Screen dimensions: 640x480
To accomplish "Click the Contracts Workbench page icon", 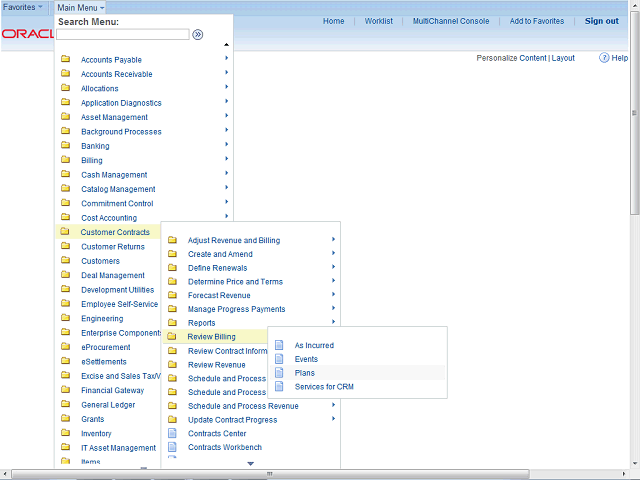I will tap(172, 447).
